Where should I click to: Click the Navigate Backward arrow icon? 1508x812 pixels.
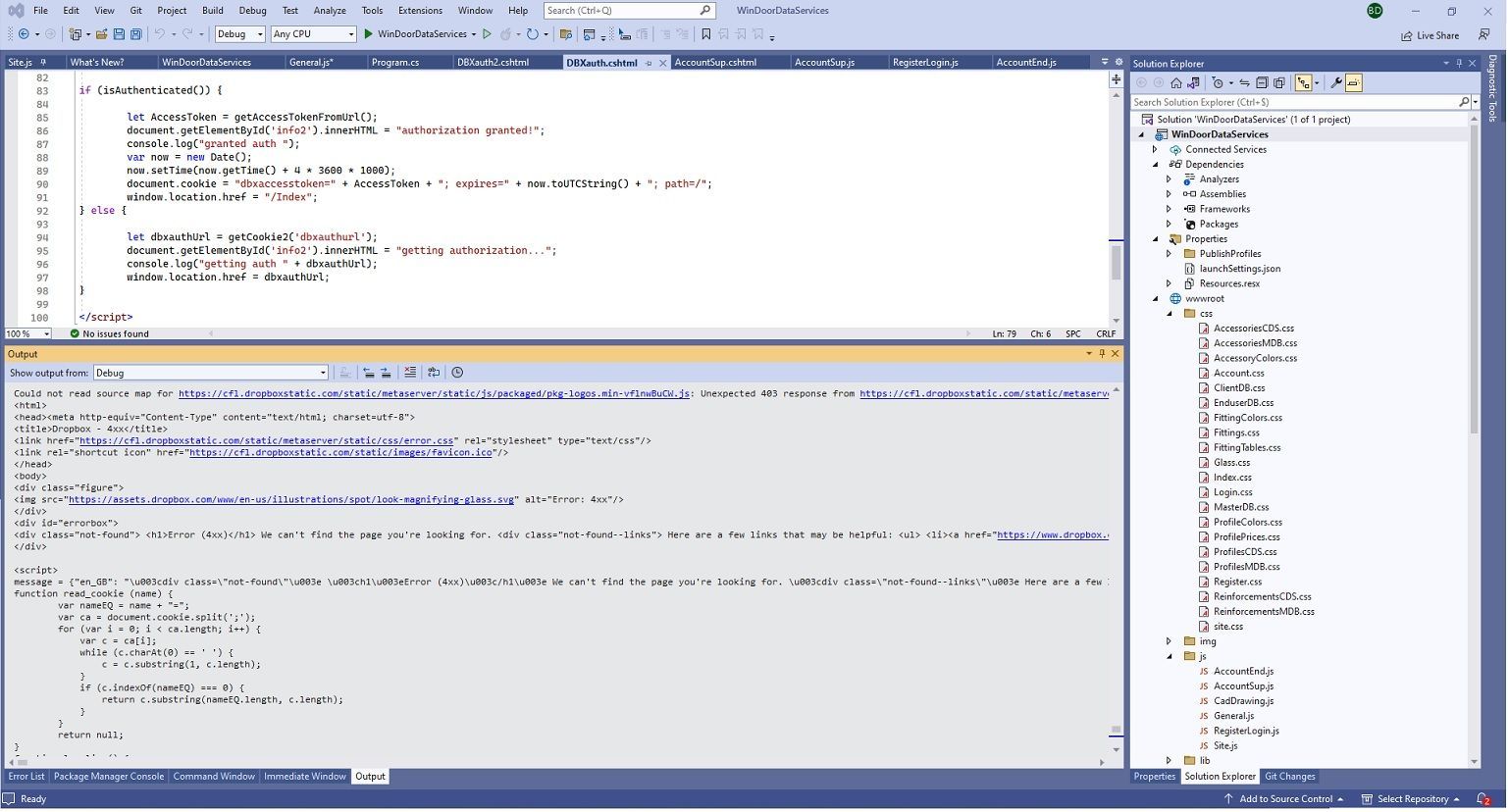coord(24,34)
